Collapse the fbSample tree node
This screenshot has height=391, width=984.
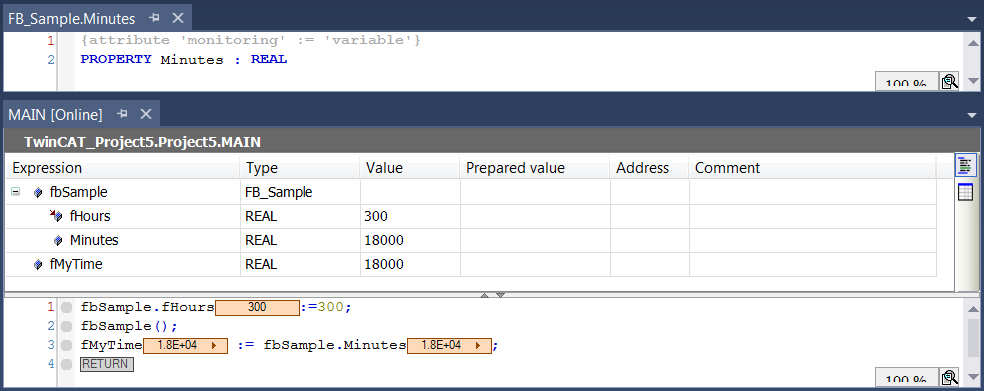(x=16, y=192)
